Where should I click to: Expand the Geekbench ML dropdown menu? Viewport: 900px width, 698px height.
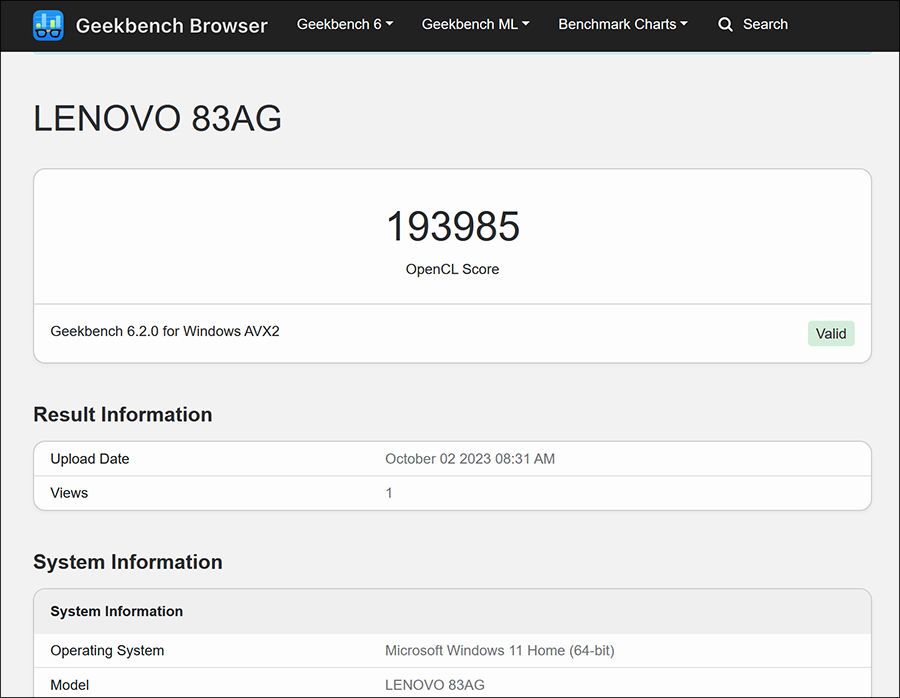click(475, 24)
